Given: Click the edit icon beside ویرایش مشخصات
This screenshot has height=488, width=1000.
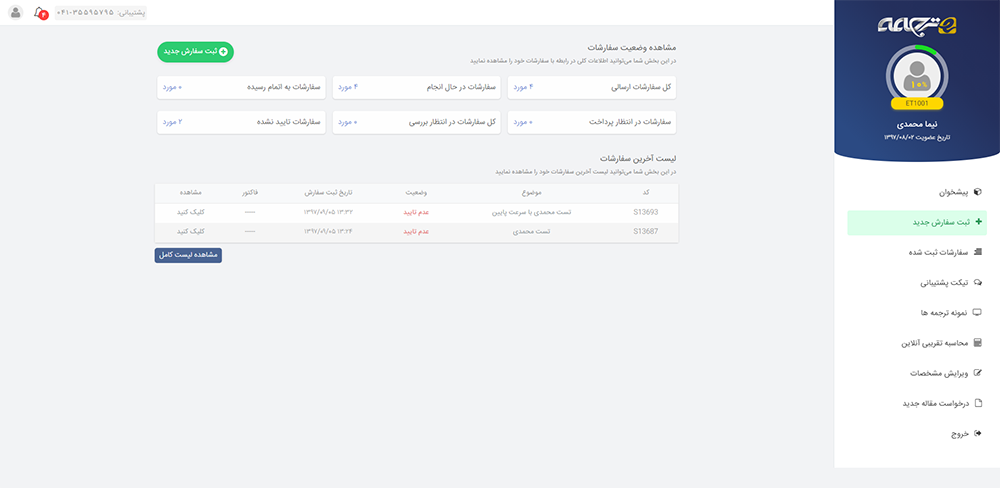Looking at the screenshot, I should pos(979,373).
